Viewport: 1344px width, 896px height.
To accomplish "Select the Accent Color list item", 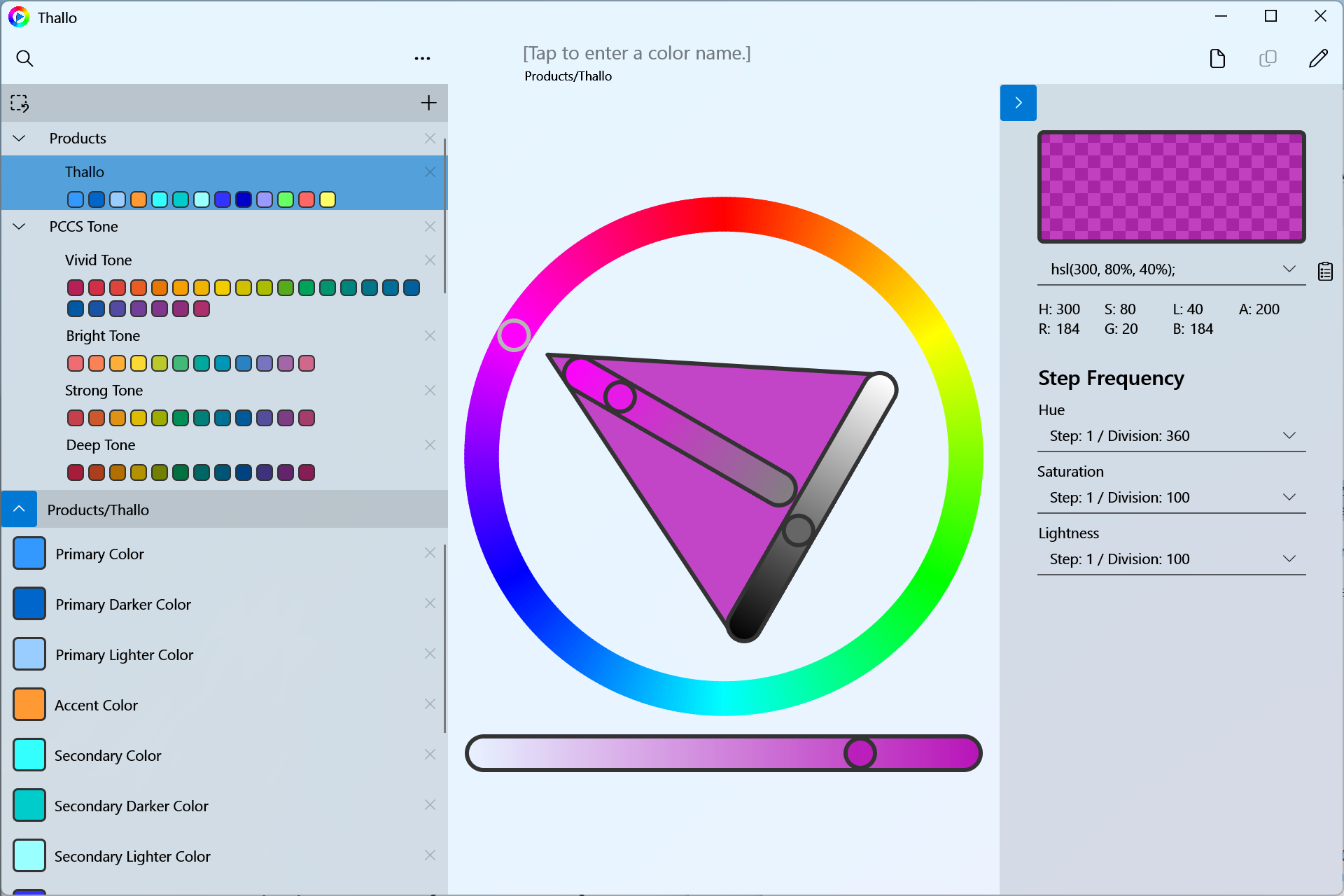I will (x=223, y=705).
